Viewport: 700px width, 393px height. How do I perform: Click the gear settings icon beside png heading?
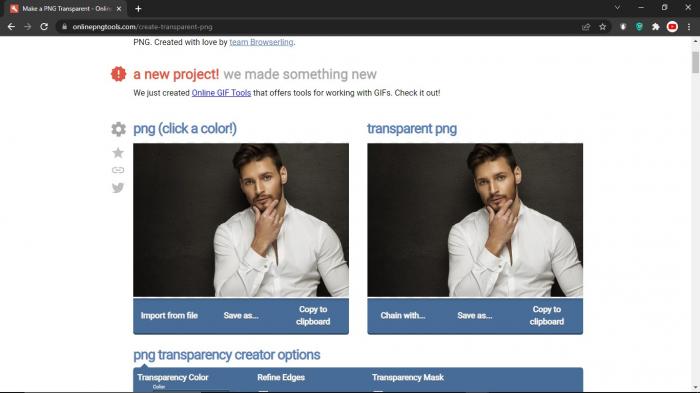click(x=118, y=129)
